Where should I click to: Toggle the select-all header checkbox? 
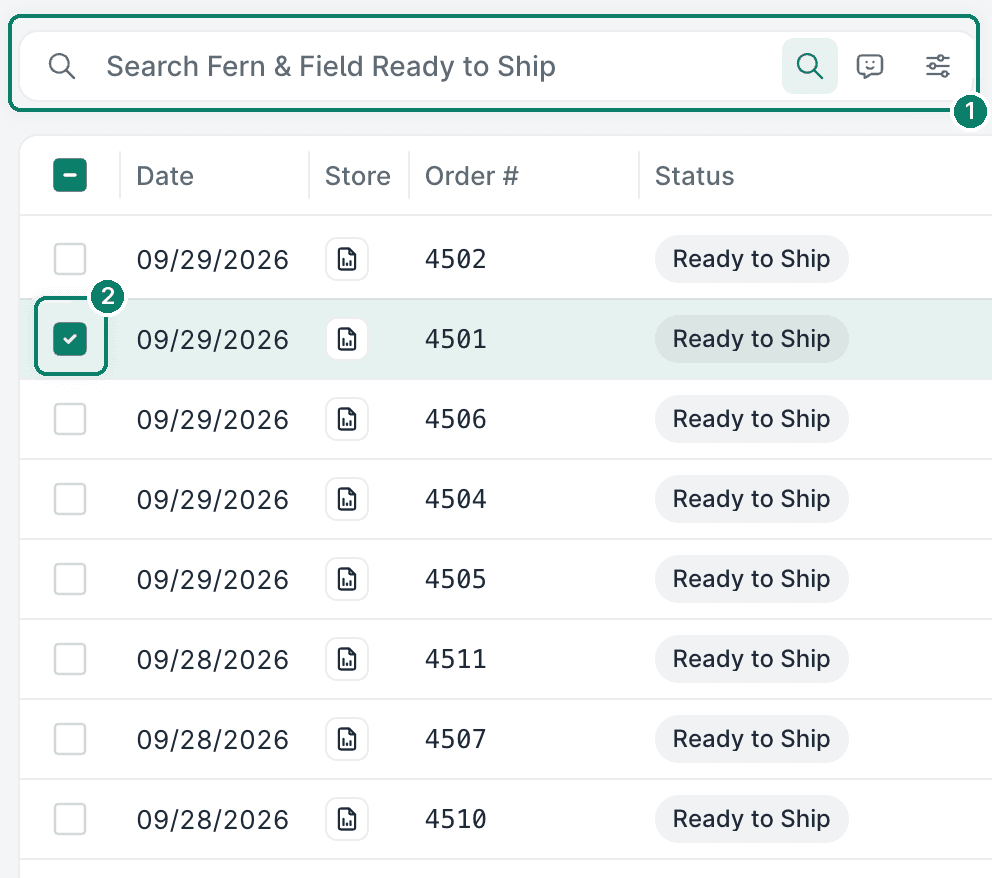pos(70,175)
